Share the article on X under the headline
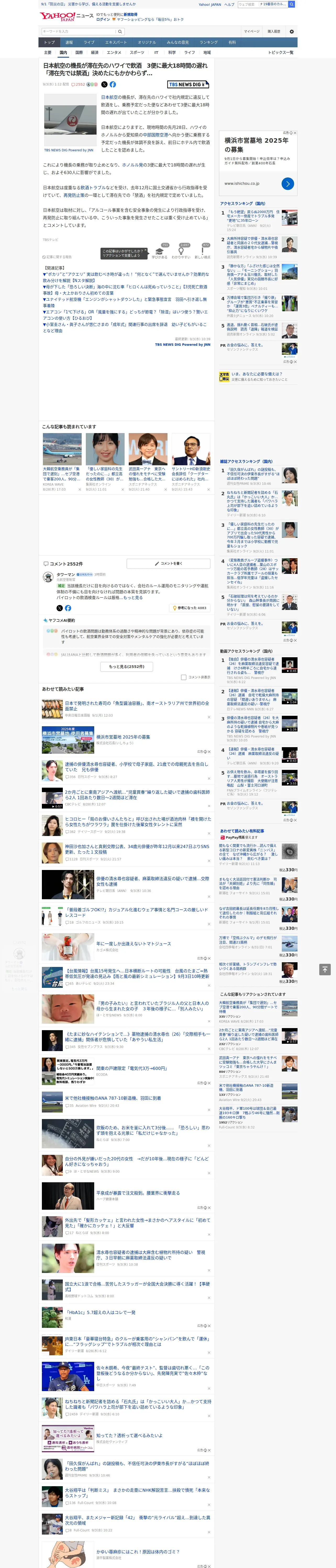This screenshot has height=1568, width=336. (104, 85)
